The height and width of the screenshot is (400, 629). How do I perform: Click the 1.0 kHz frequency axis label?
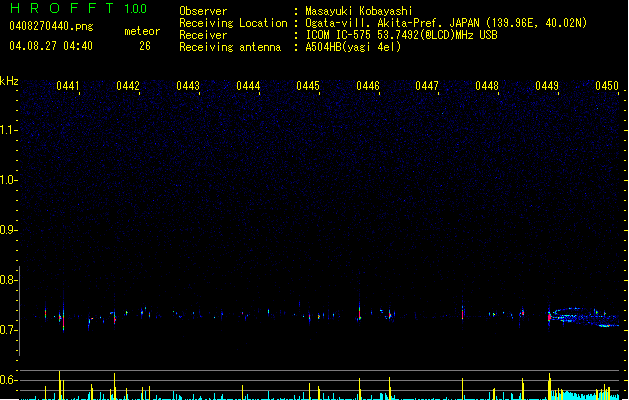click(8, 180)
